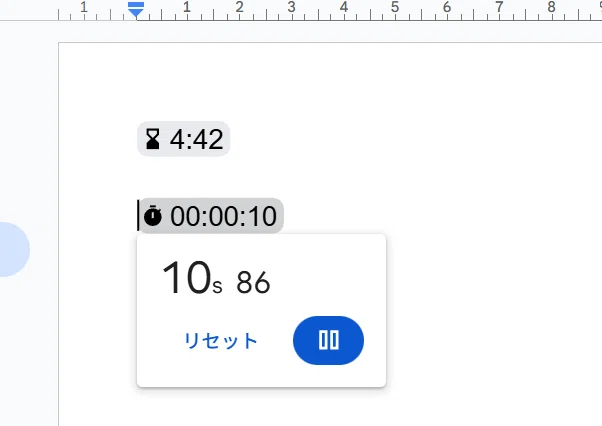Click the リセット reset button
This screenshot has width=602, height=426.
click(221, 340)
